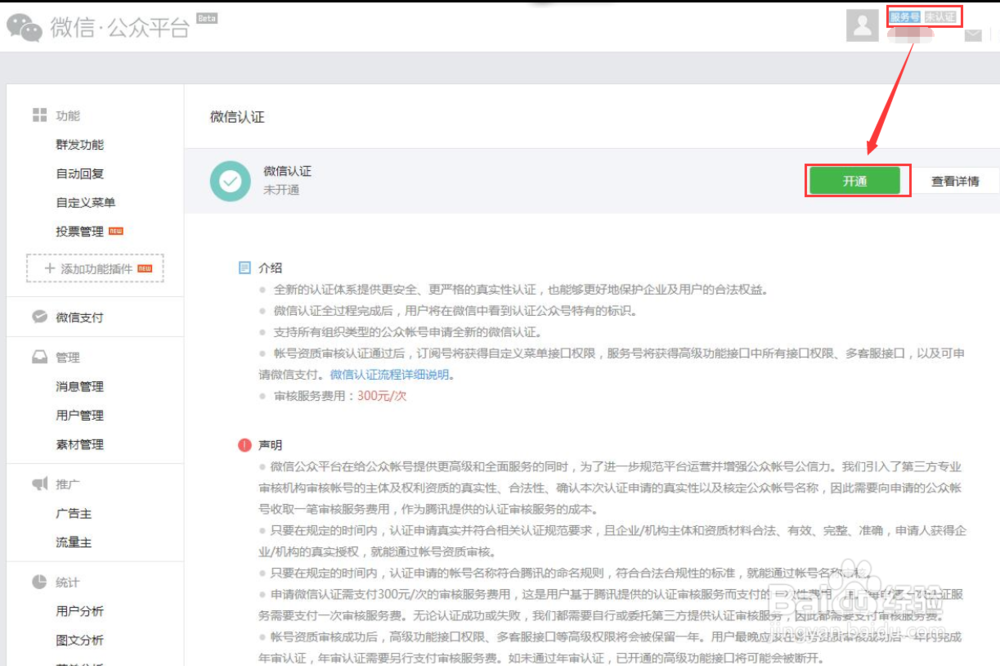Open the mail envelope notifications icon

(x=973, y=36)
